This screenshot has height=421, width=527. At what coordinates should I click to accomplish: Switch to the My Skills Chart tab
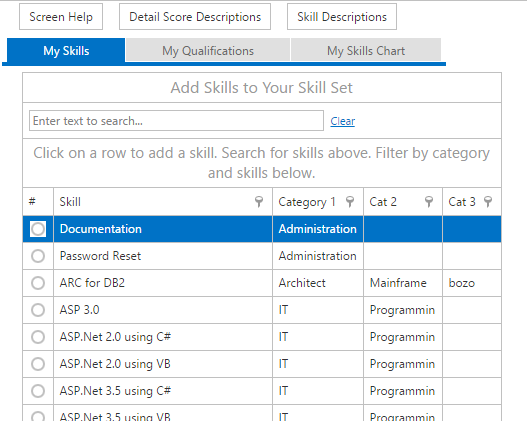click(366, 50)
